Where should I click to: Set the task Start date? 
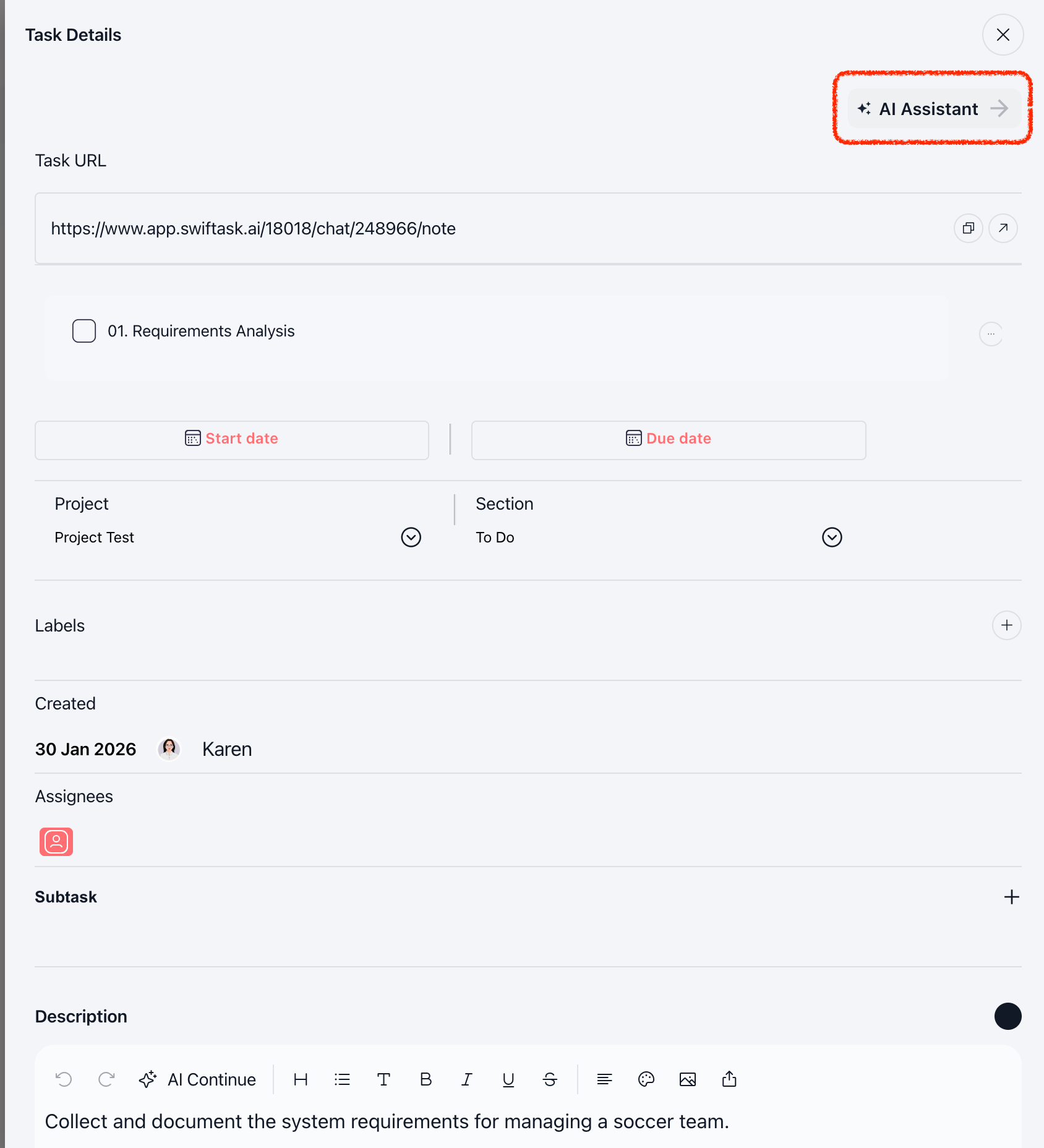click(232, 440)
